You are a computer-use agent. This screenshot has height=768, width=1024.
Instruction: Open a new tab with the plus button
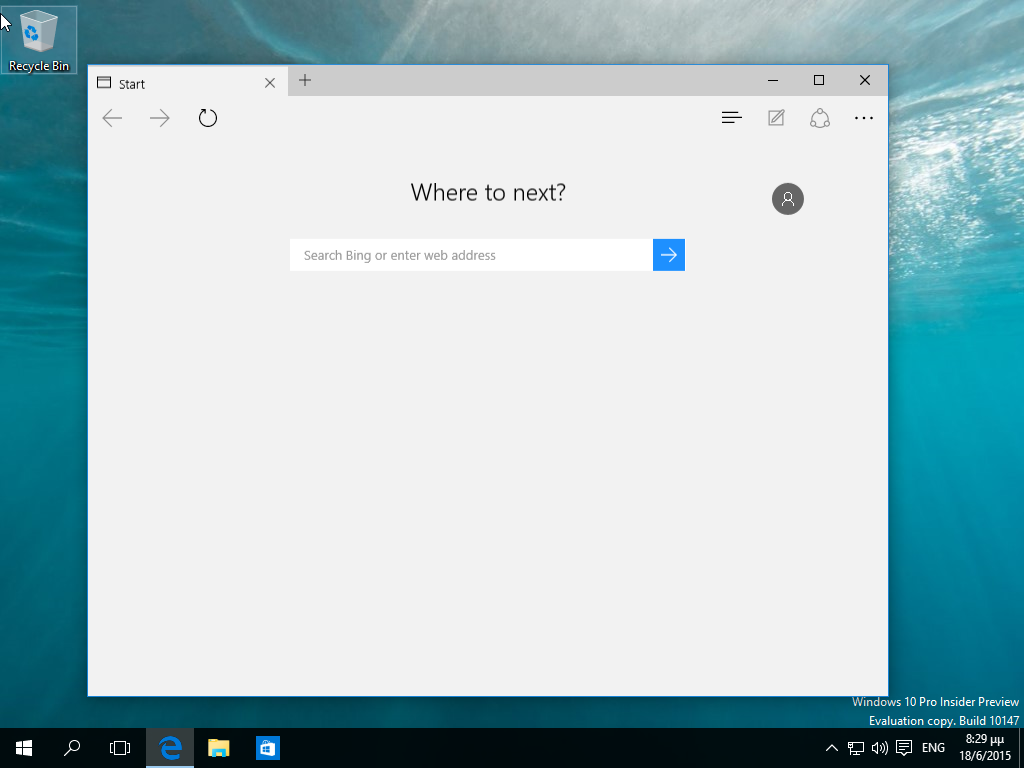pos(304,80)
